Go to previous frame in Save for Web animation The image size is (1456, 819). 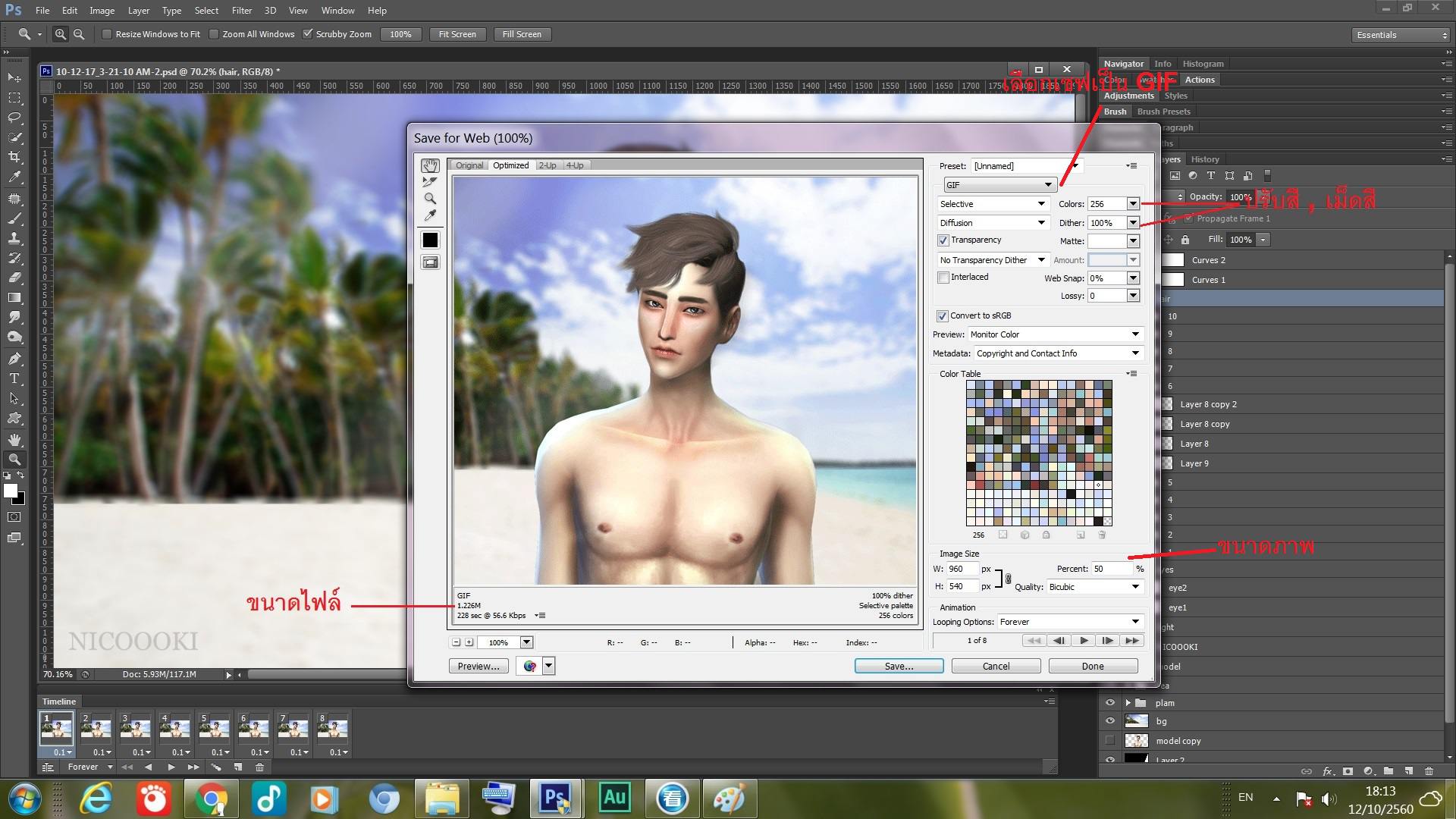coord(1059,641)
